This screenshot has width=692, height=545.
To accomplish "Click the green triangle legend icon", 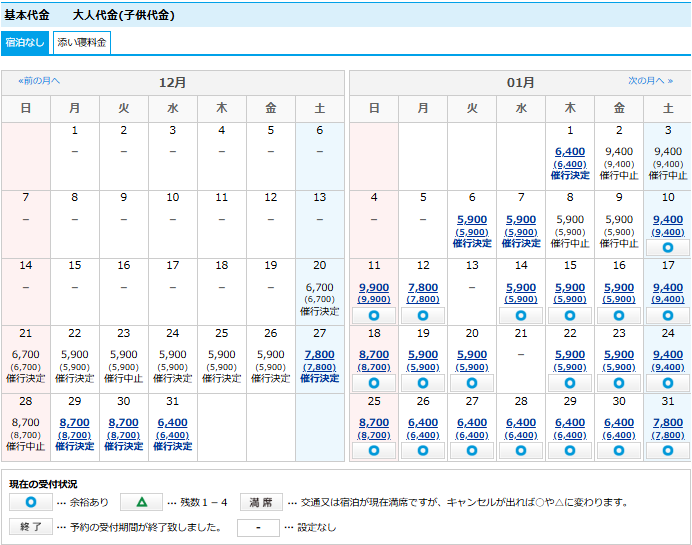I will [x=141, y=502].
